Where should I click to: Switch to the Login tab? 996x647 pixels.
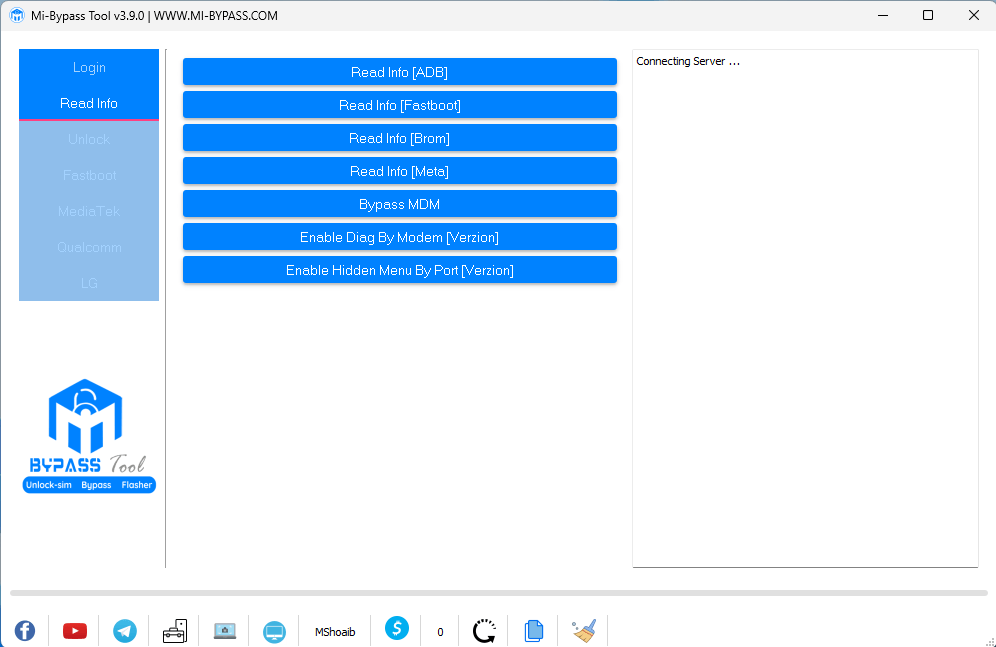pyautogui.click(x=89, y=67)
